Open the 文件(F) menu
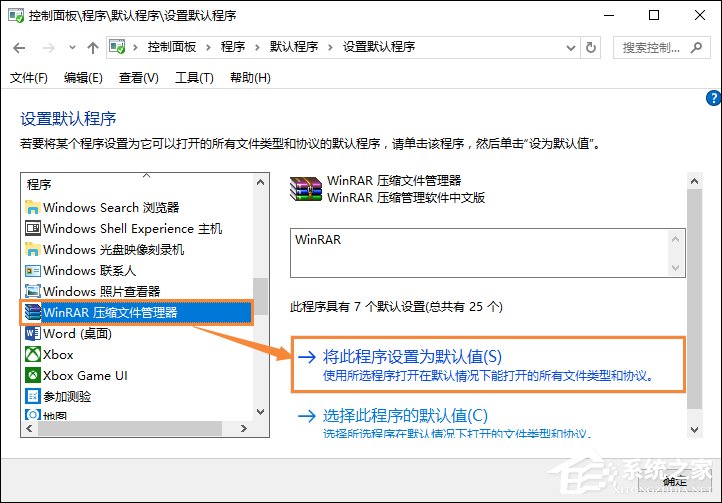The height and width of the screenshot is (503, 722). click(x=29, y=77)
